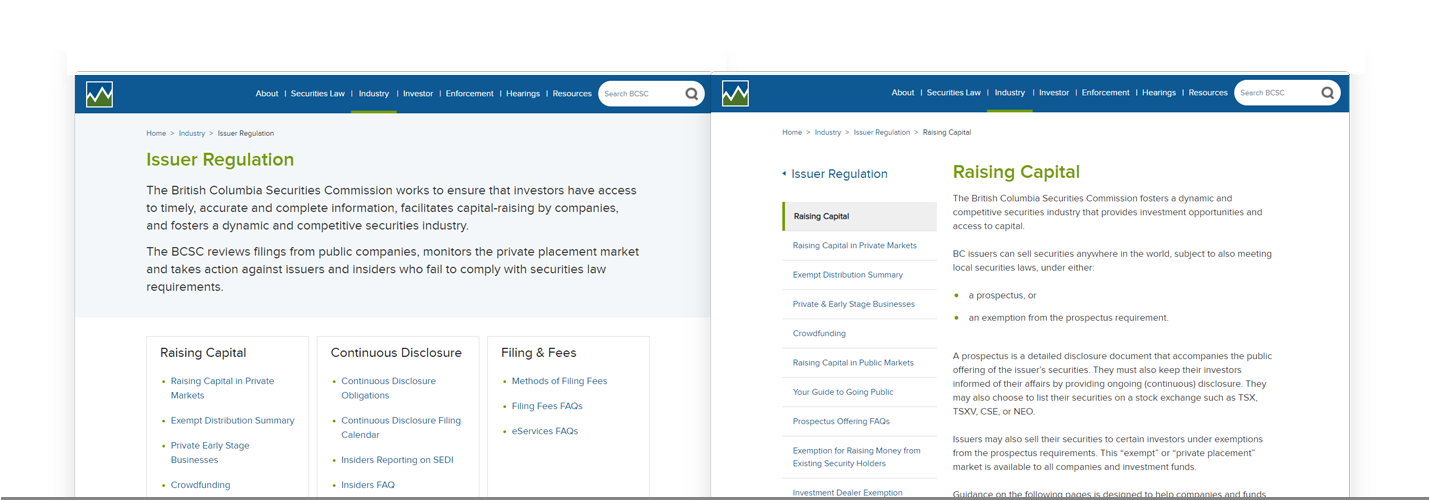Click search magnifier icon in left page
The height and width of the screenshot is (500, 1430).
[692, 94]
